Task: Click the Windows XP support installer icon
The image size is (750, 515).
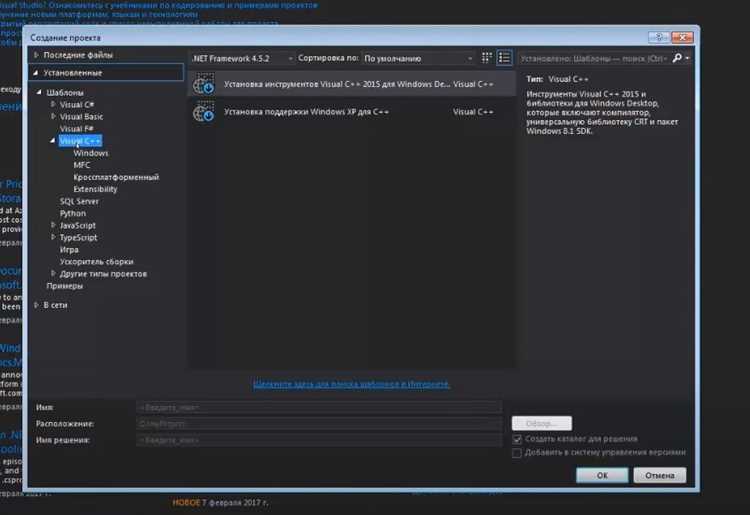Action: click(204, 112)
